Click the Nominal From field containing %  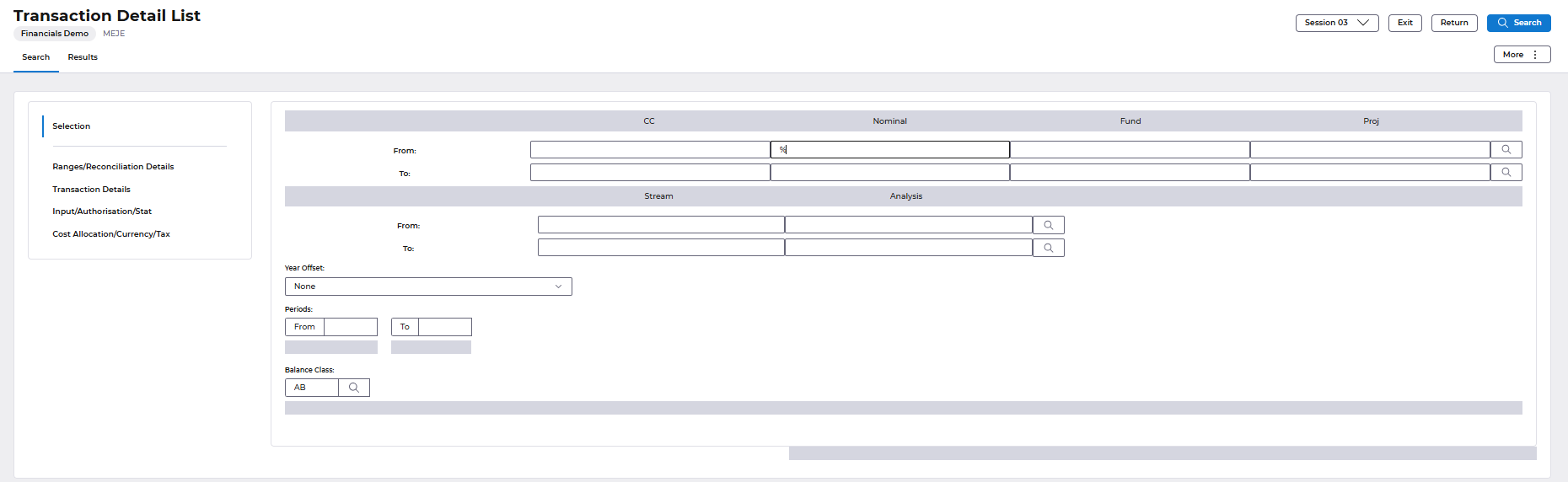890,150
